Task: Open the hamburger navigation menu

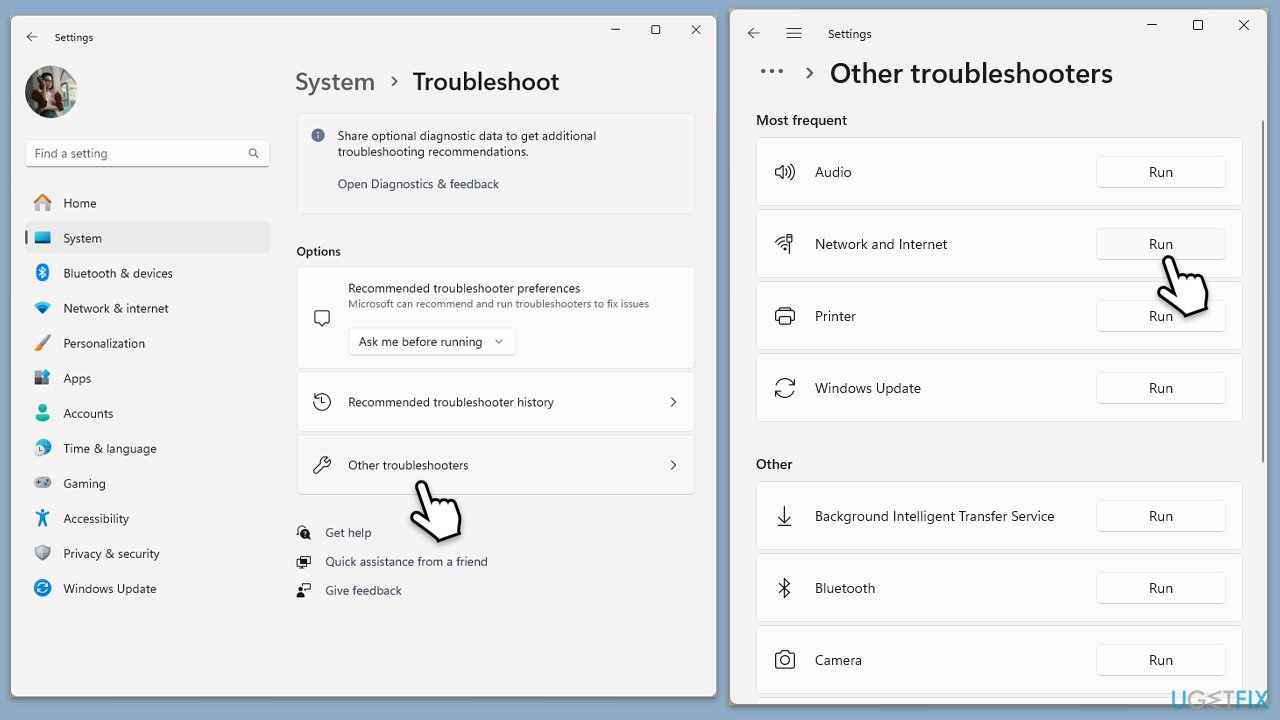Action: pos(794,33)
